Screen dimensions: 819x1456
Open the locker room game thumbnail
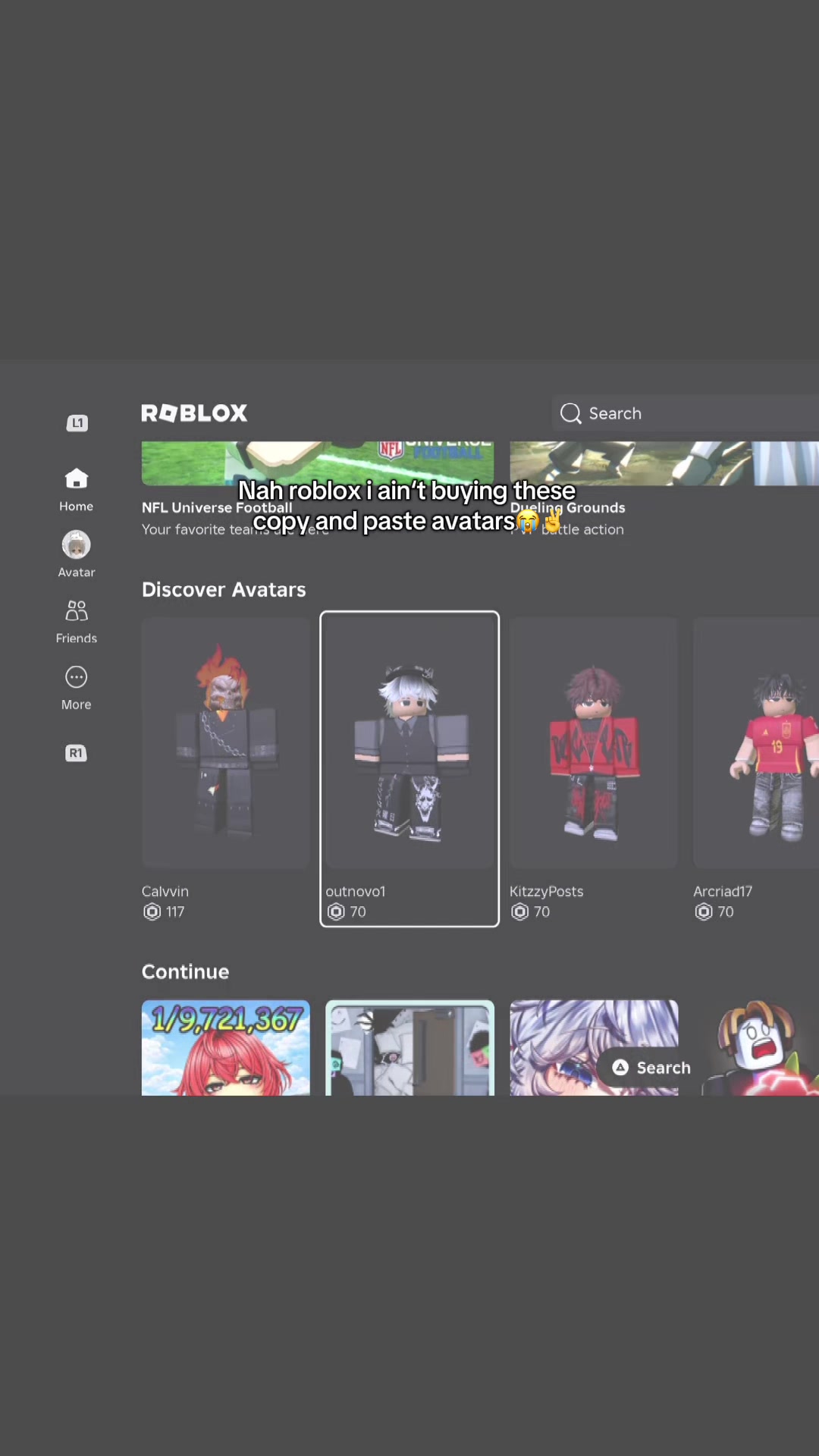(409, 1047)
